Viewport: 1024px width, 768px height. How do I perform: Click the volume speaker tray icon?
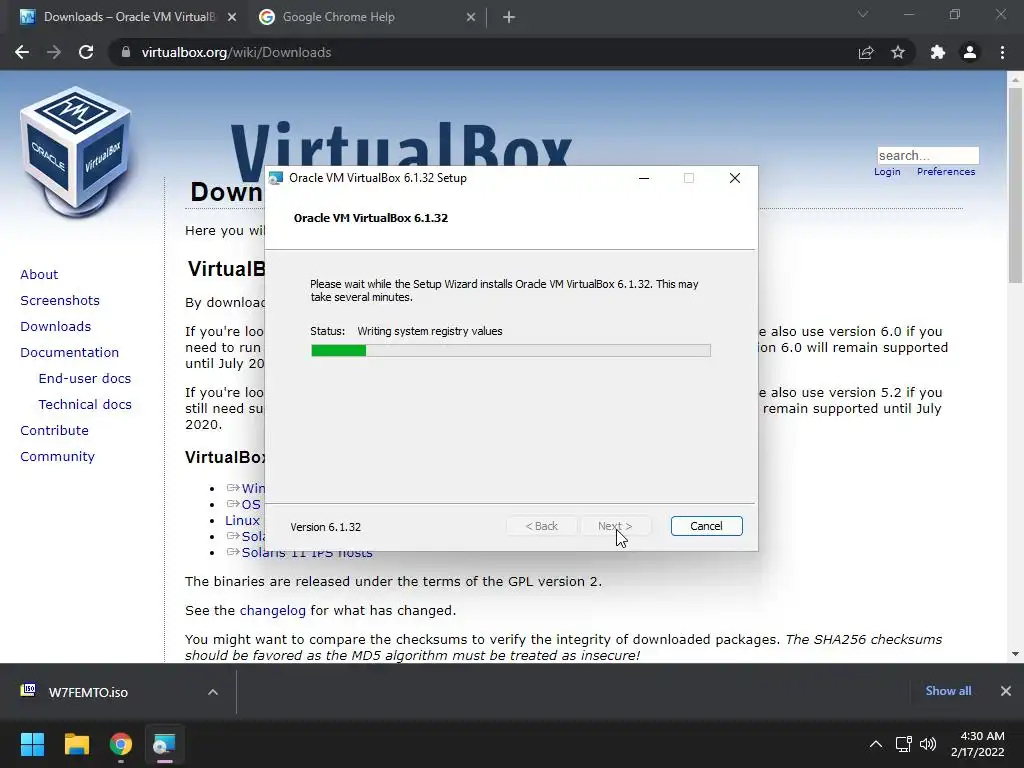(927, 744)
